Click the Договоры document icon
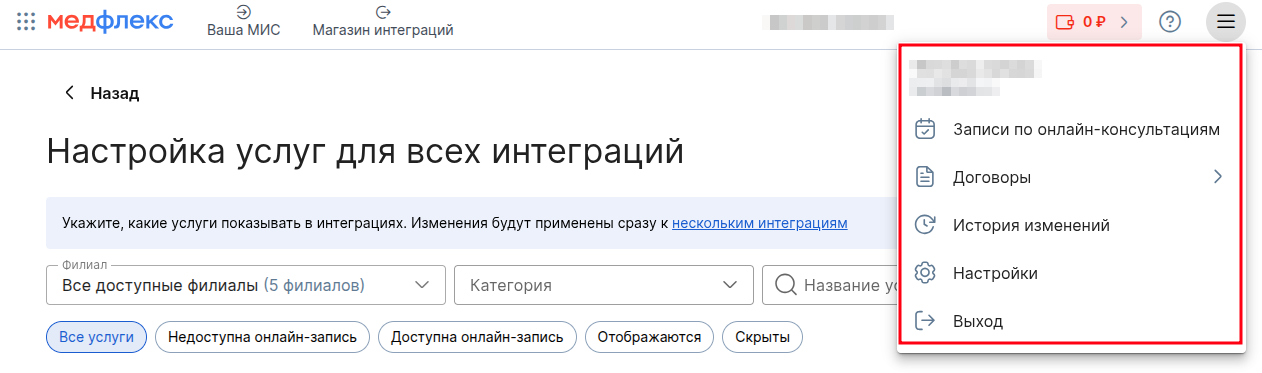Viewport: 1262px width, 373px height. click(x=926, y=177)
